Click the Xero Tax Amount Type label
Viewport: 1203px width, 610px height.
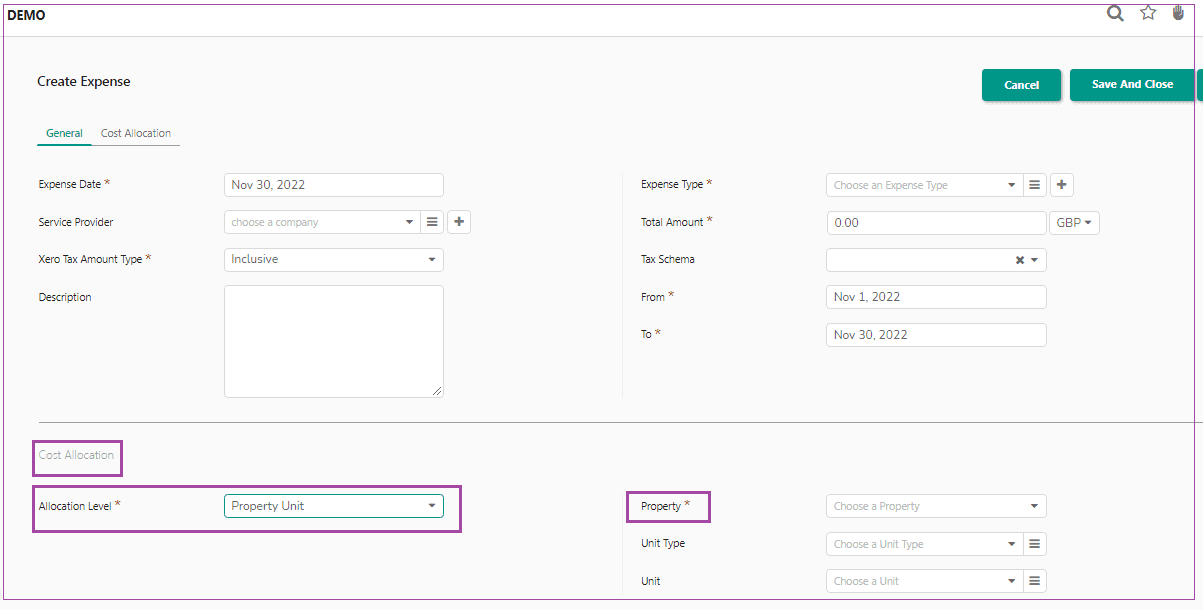click(x=90, y=259)
